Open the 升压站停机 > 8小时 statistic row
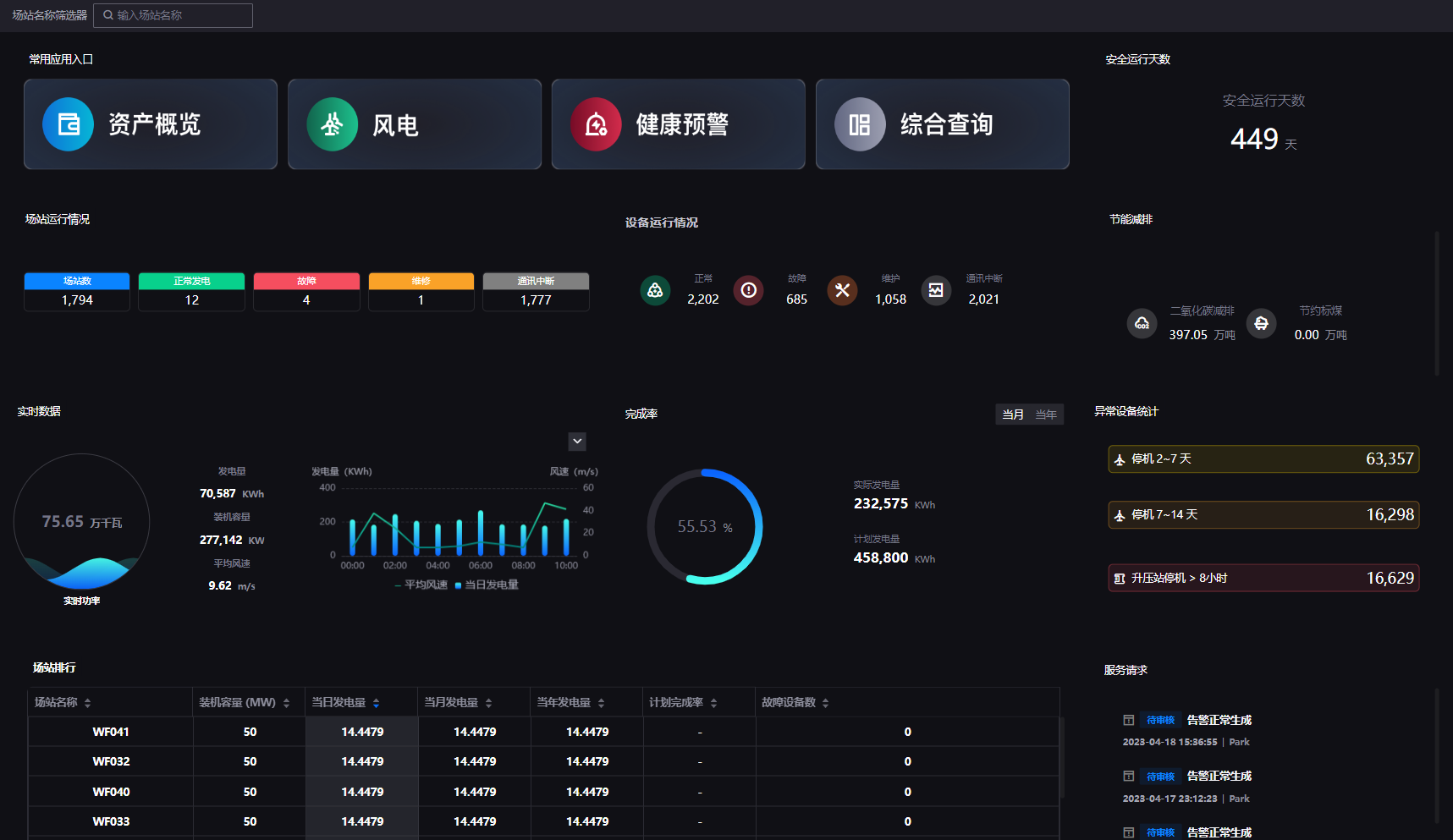 [x=1263, y=578]
